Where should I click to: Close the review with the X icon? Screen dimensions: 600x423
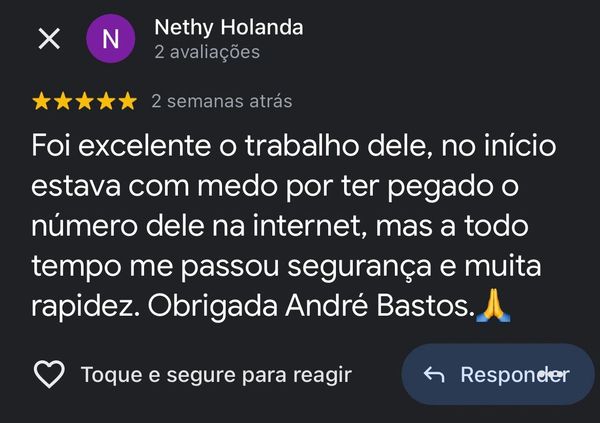coord(48,39)
